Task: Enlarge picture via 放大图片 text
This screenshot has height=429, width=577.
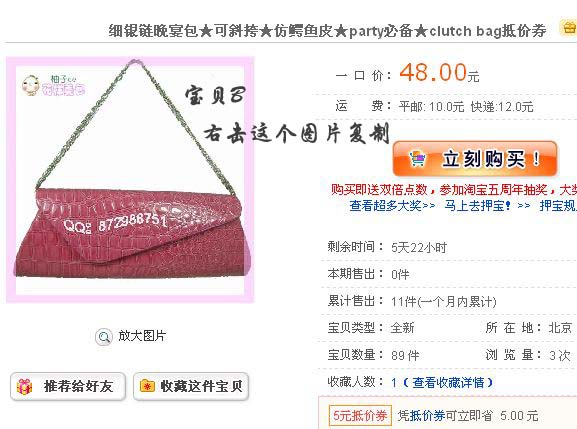Action: 142,336
